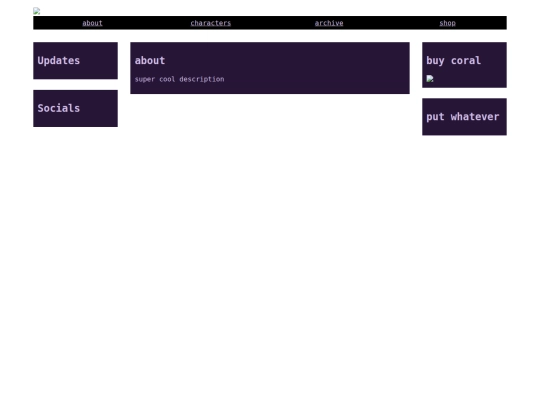This screenshot has width=540, height=405.
Task: Visit the shop navigation link
Action: pos(447,23)
